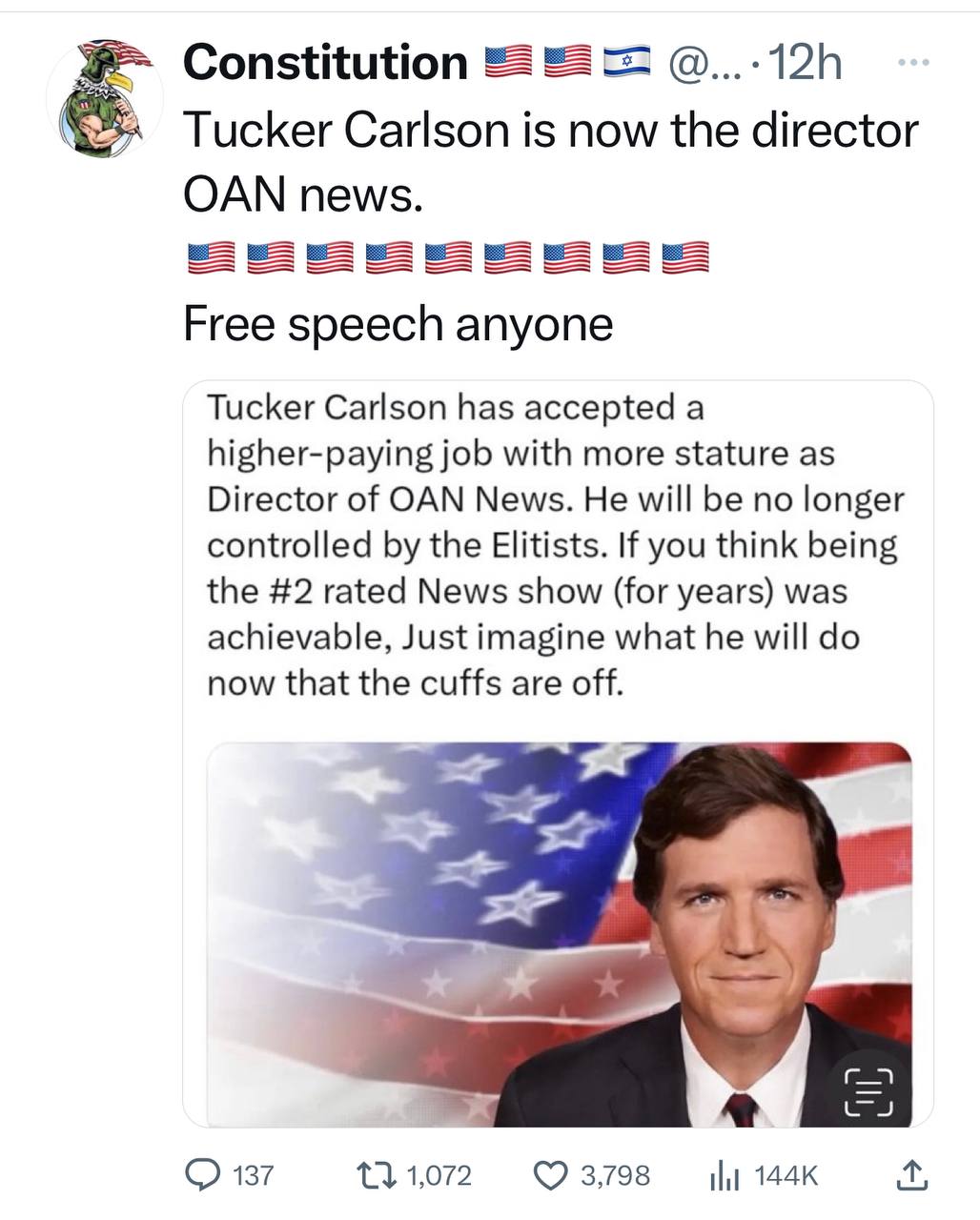Open the eagle profile avatar
Image resolution: width=980 pixels, height=1220 pixels.
(x=105, y=98)
